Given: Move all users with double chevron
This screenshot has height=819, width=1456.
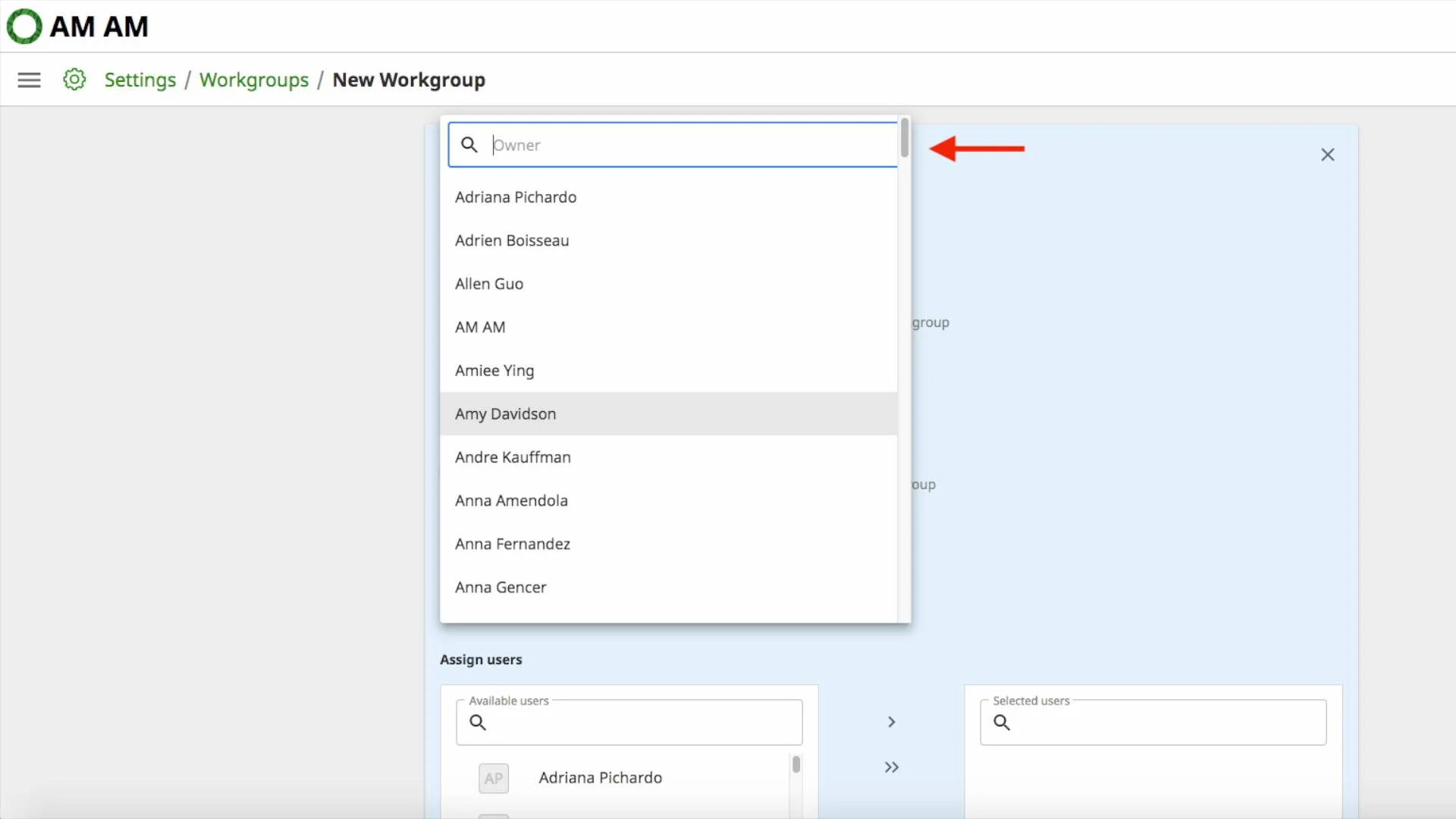Looking at the screenshot, I should tap(892, 767).
